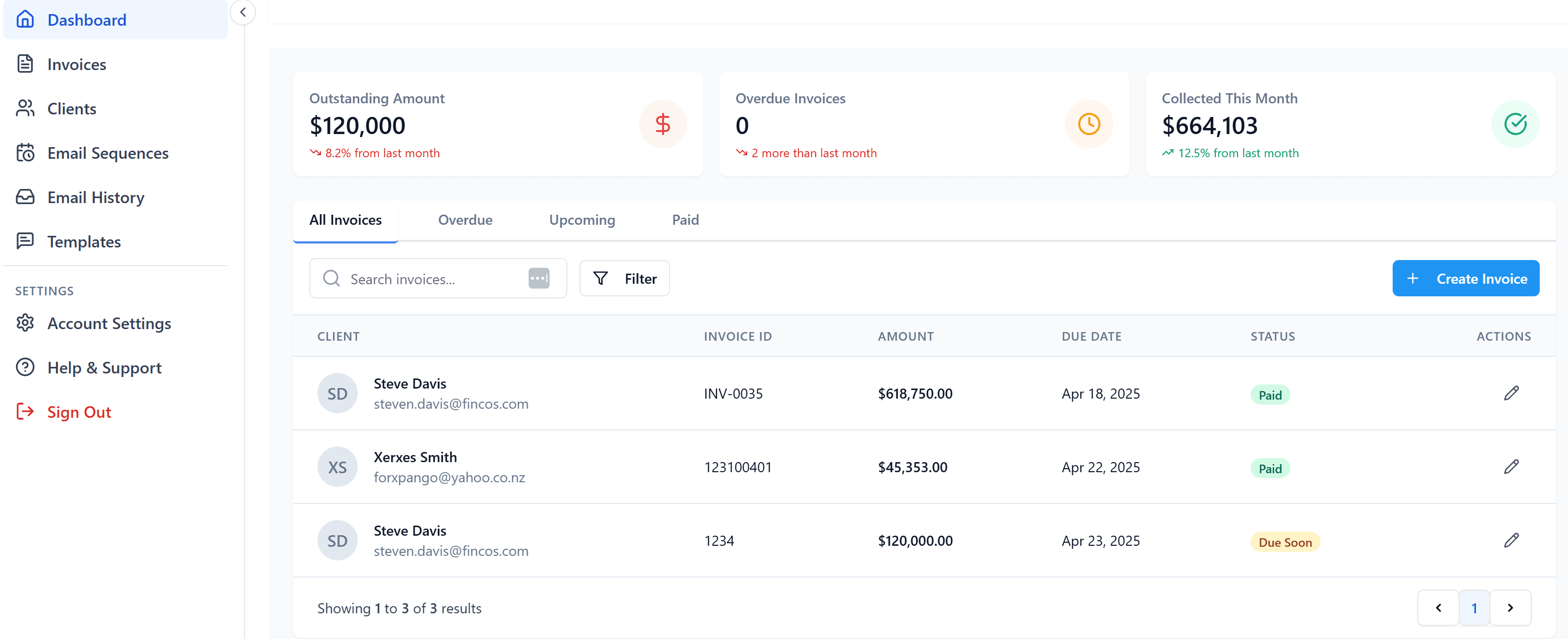1568x639 pixels.
Task: Switch to the Overdue tab
Action: tap(465, 220)
